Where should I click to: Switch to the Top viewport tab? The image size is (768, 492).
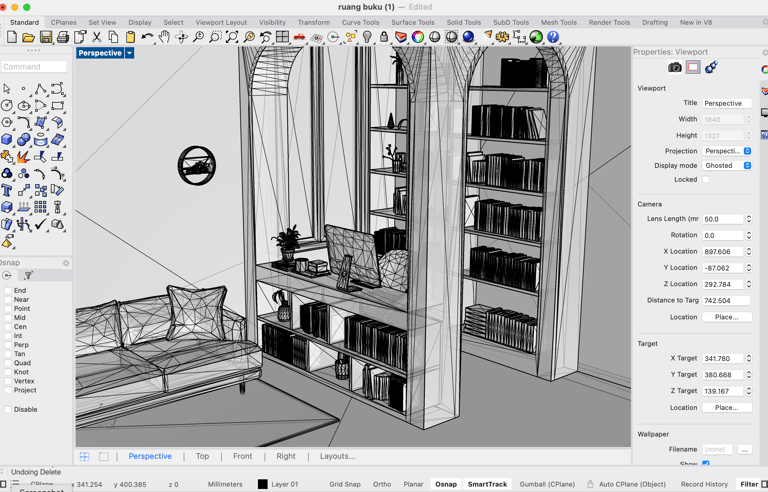[x=202, y=456]
